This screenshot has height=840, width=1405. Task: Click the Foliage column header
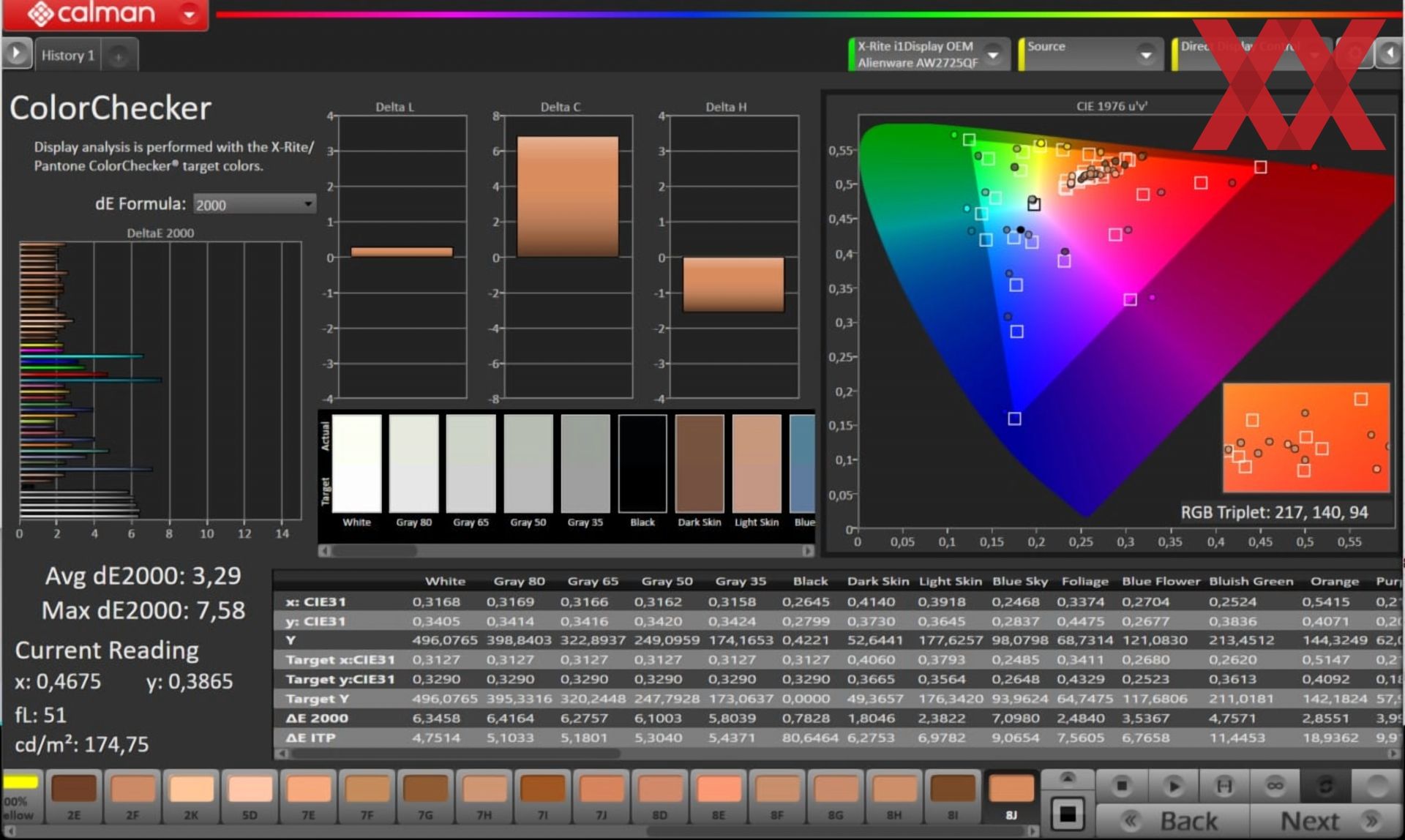coord(1085,581)
